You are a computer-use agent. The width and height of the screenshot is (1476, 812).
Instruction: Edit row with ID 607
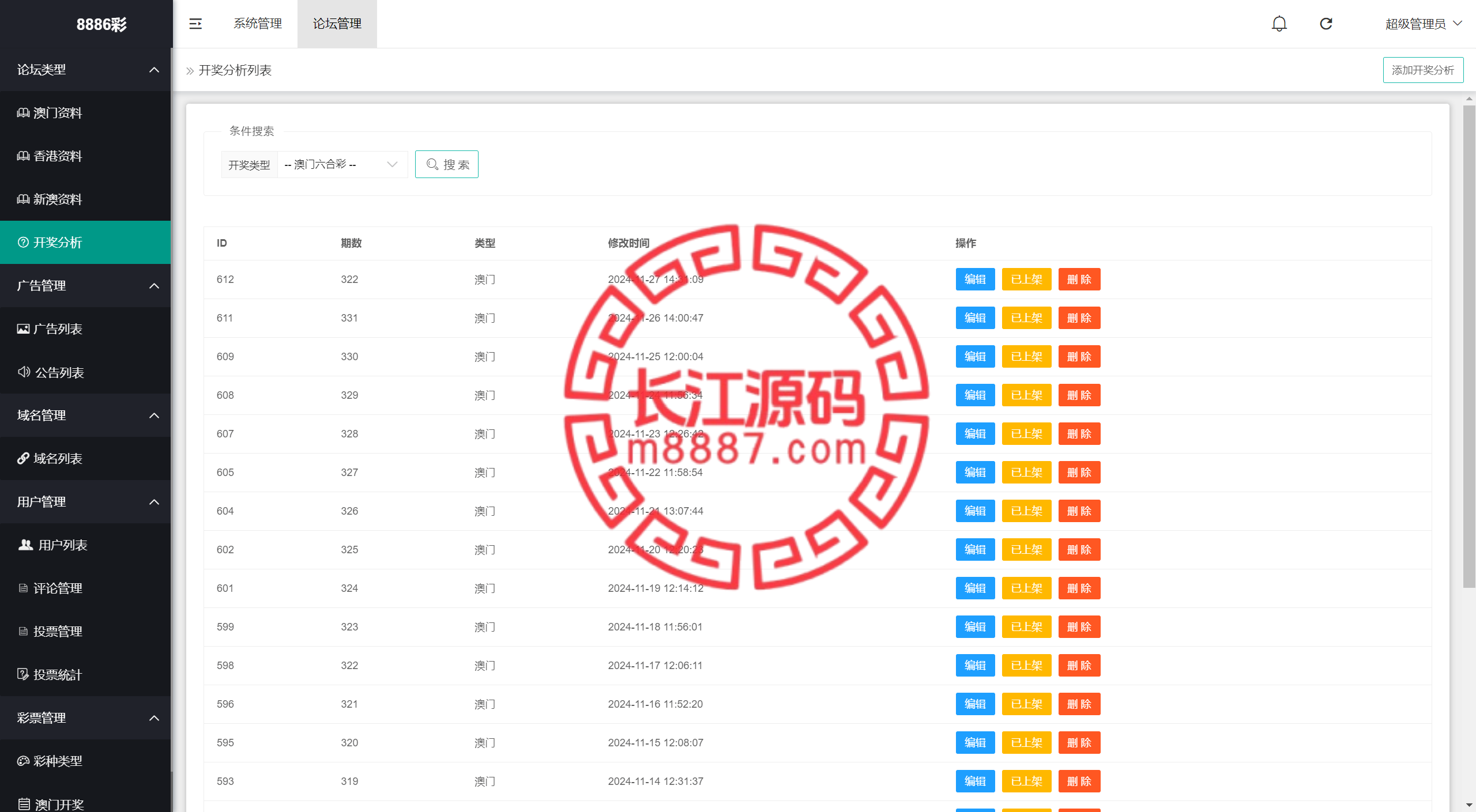pos(975,434)
